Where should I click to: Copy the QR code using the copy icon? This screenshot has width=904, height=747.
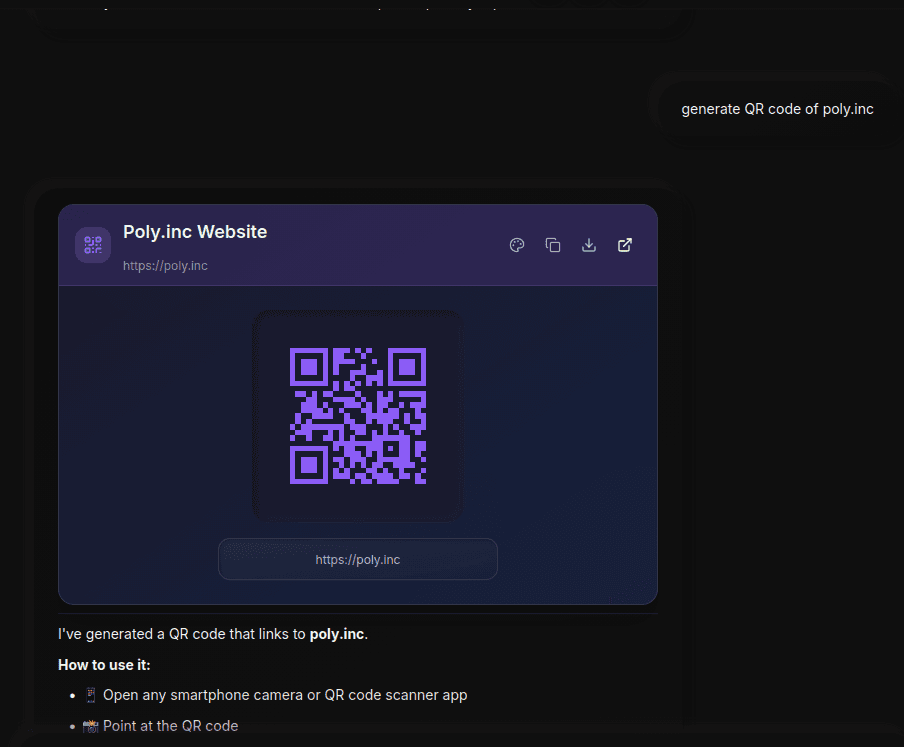click(x=553, y=245)
